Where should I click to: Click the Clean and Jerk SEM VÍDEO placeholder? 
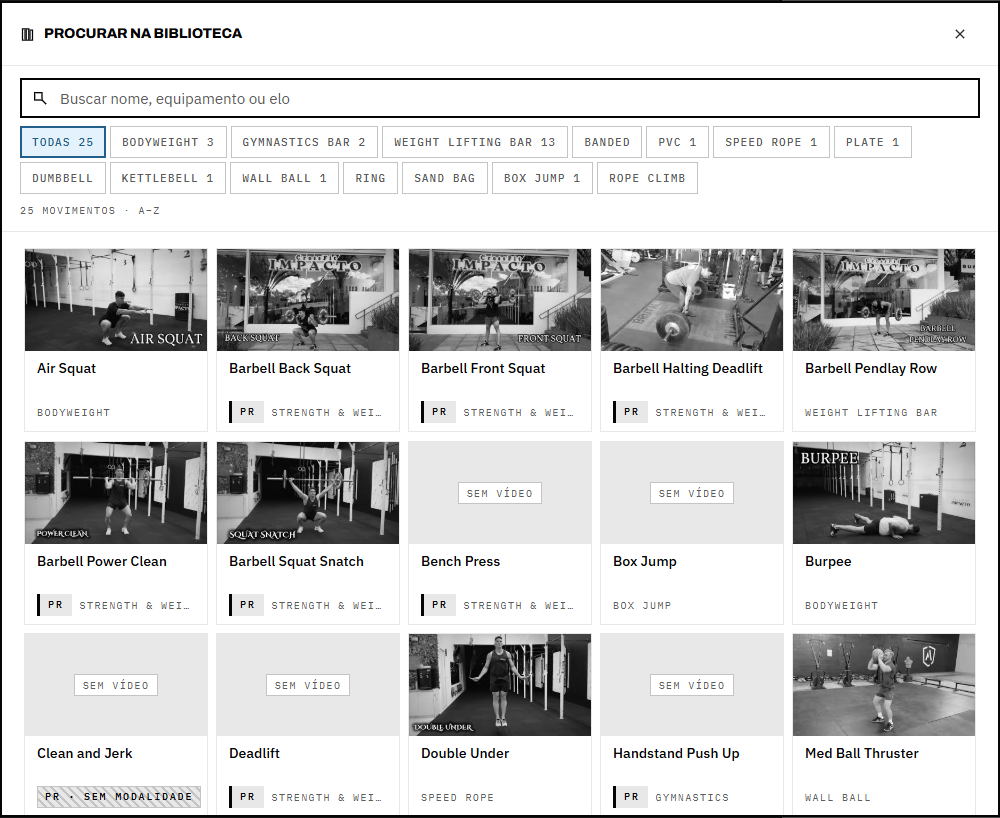point(116,685)
